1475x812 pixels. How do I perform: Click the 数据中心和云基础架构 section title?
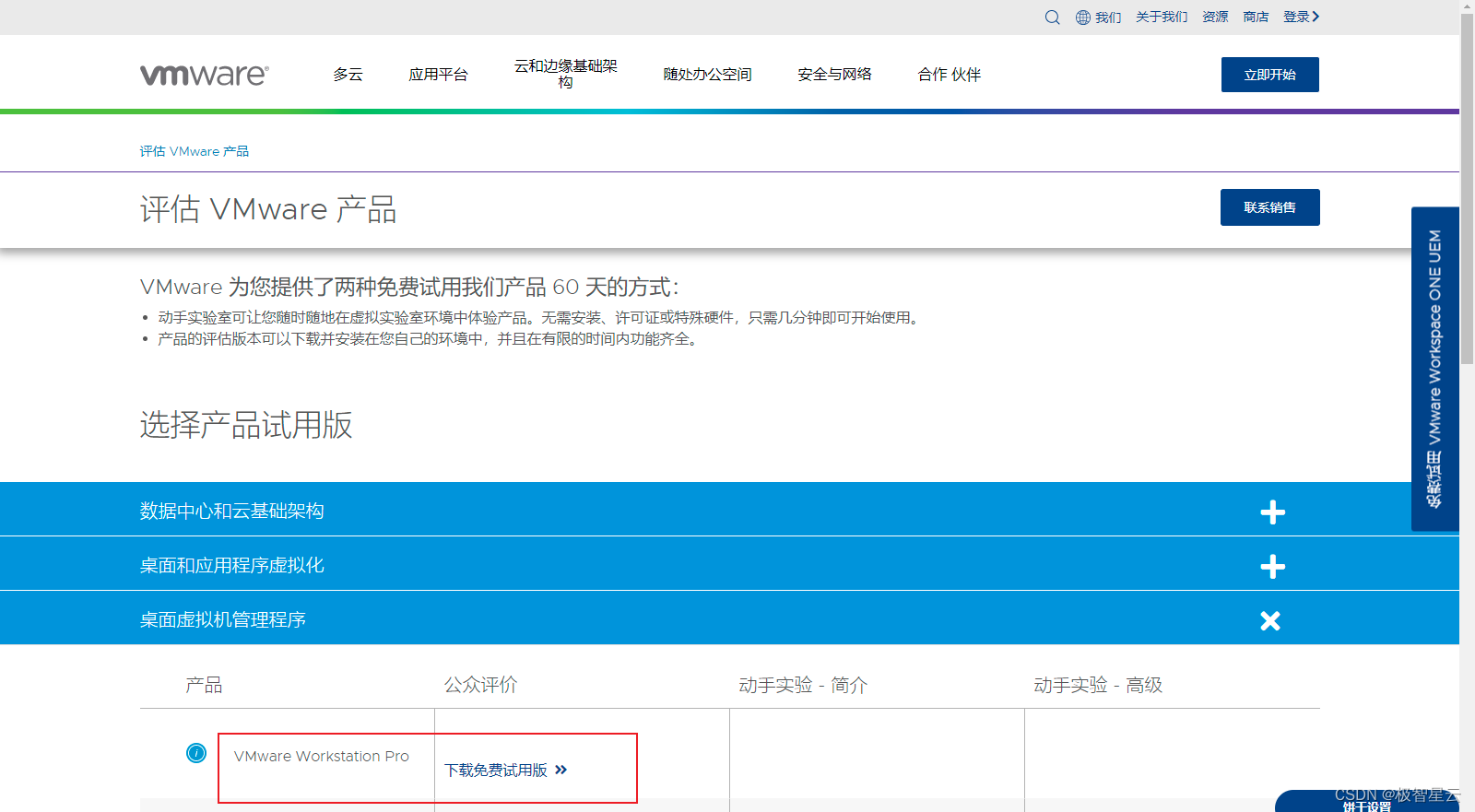pos(231,511)
